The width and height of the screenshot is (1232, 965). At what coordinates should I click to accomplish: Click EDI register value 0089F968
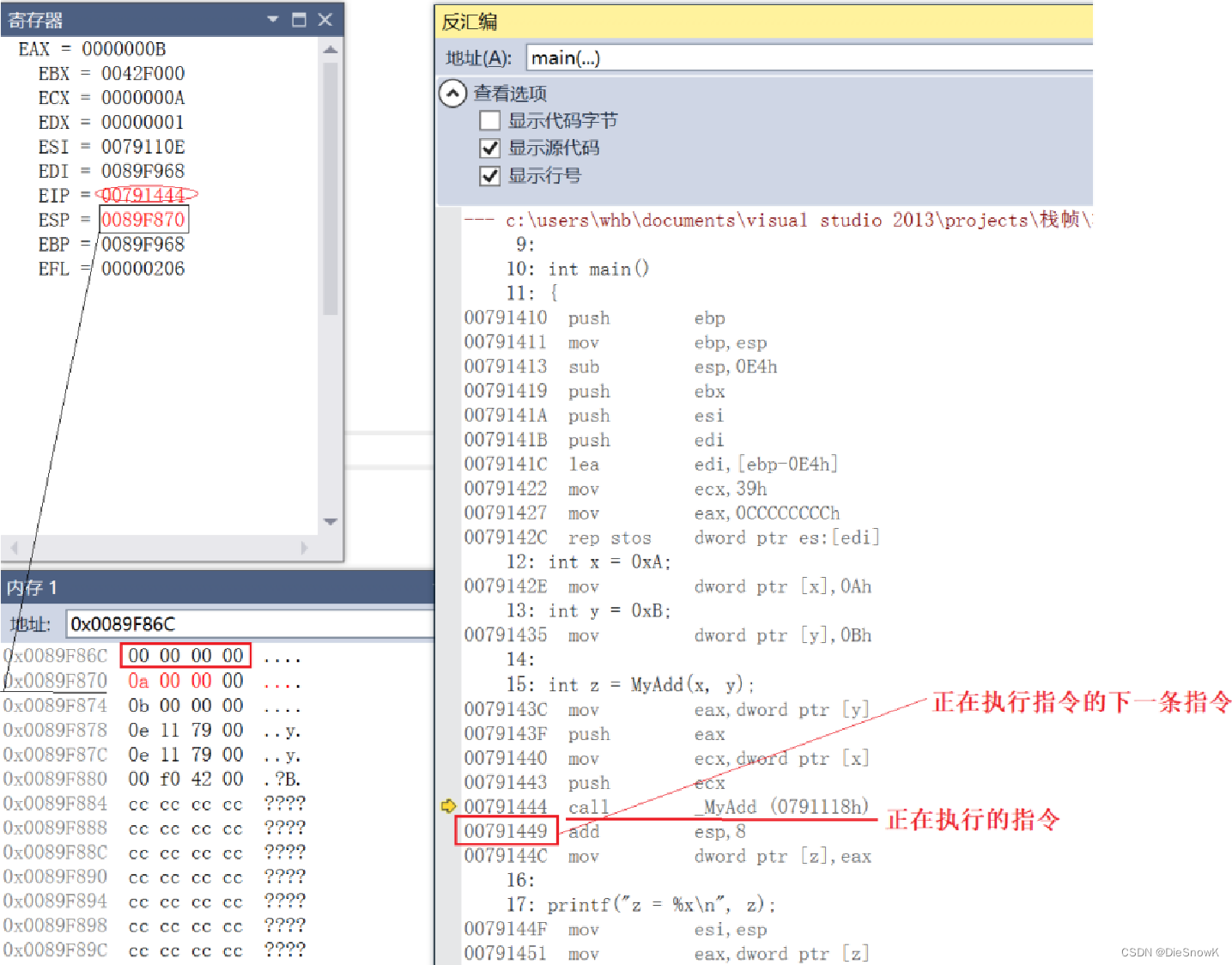[143, 172]
